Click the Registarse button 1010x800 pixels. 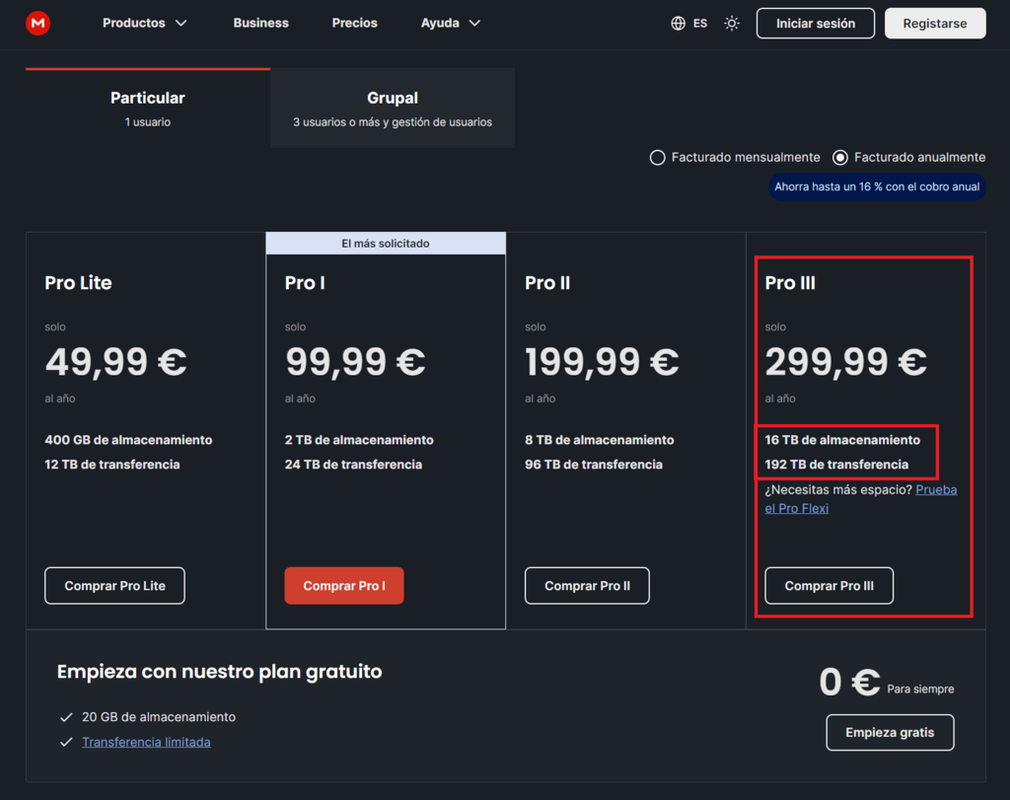tap(935, 23)
